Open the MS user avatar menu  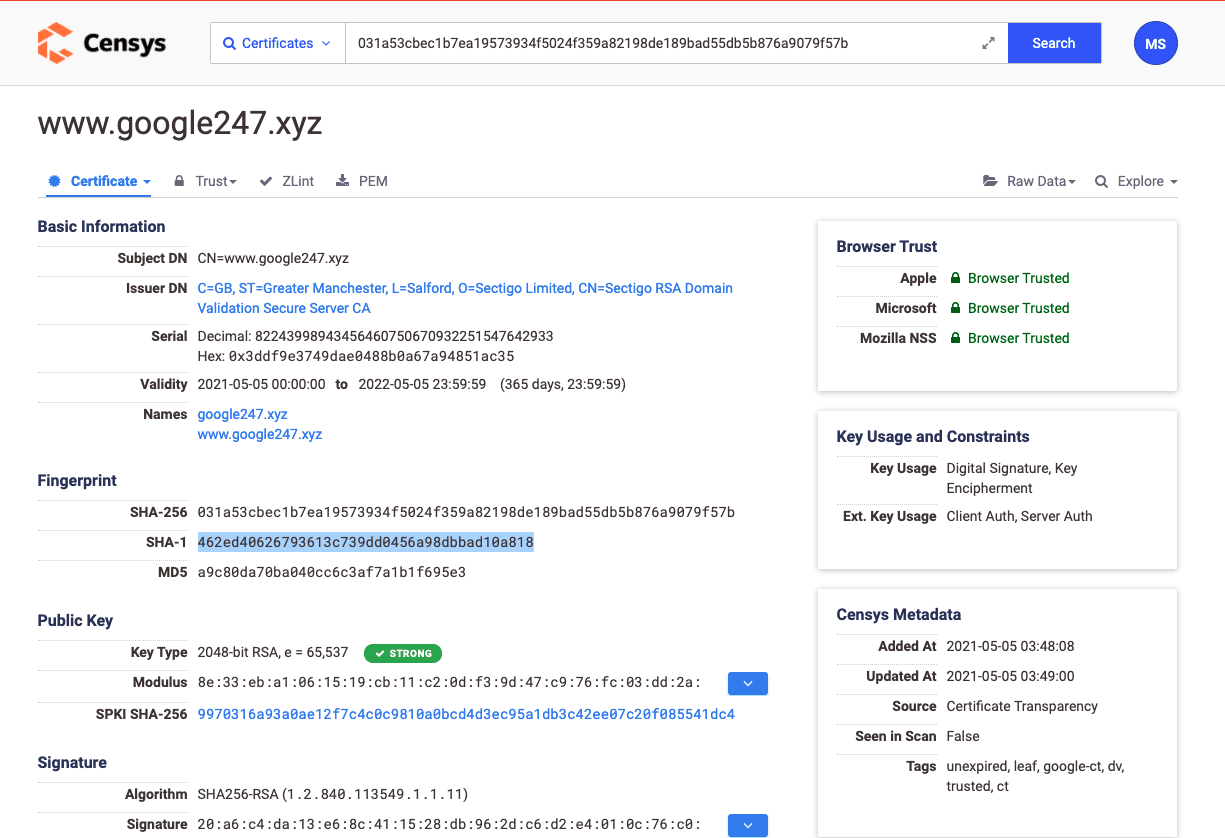(x=1155, y=44)
